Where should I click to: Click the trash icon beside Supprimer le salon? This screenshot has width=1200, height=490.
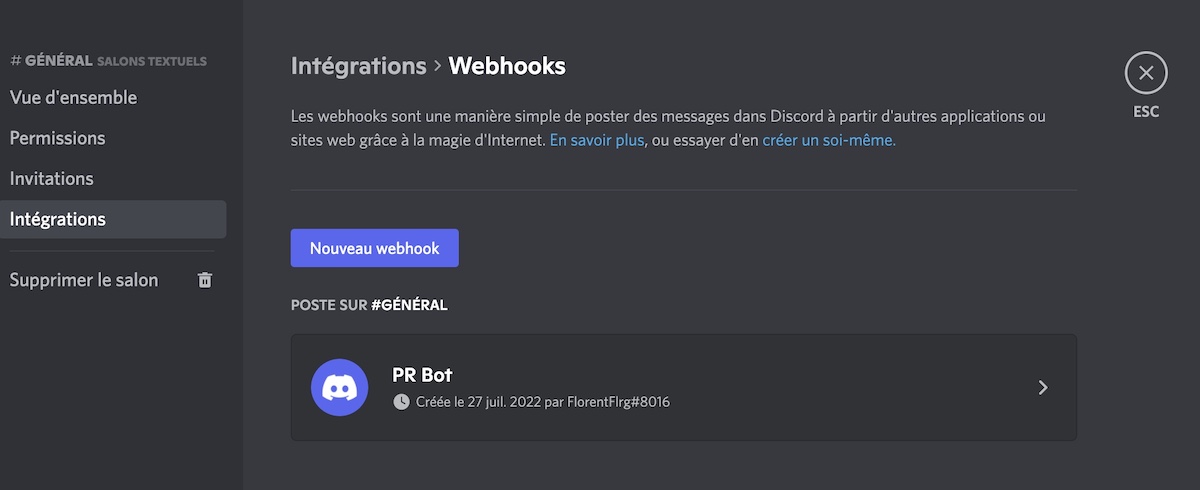coord(205,280)
